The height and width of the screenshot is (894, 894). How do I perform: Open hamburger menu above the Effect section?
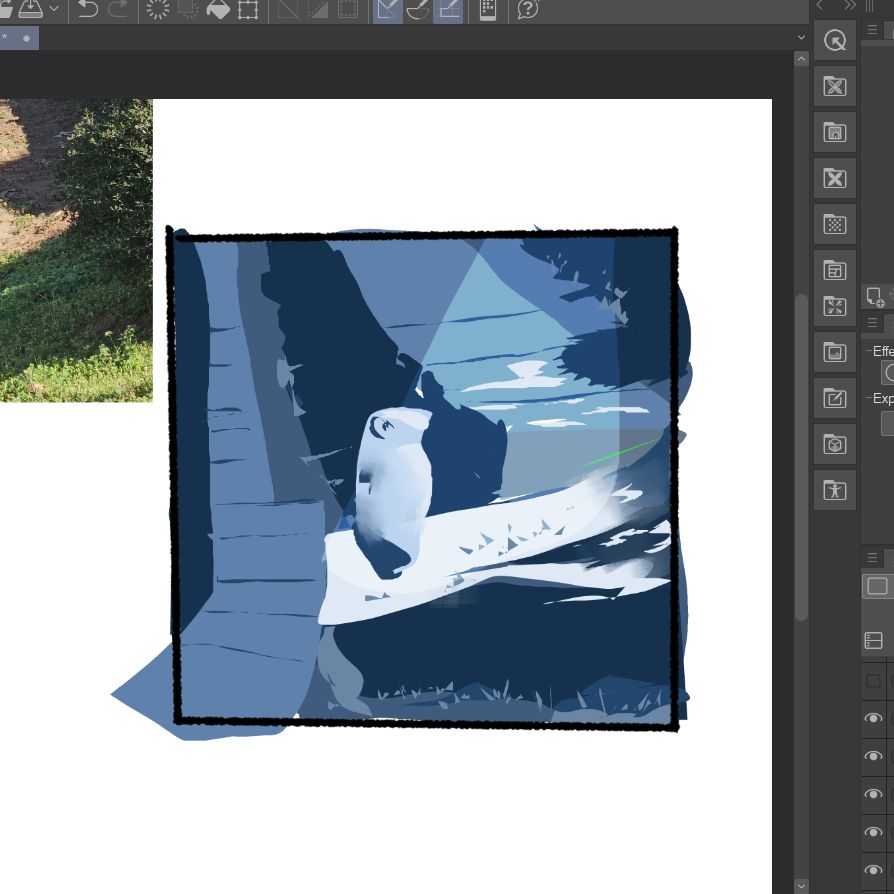(872, 323)
